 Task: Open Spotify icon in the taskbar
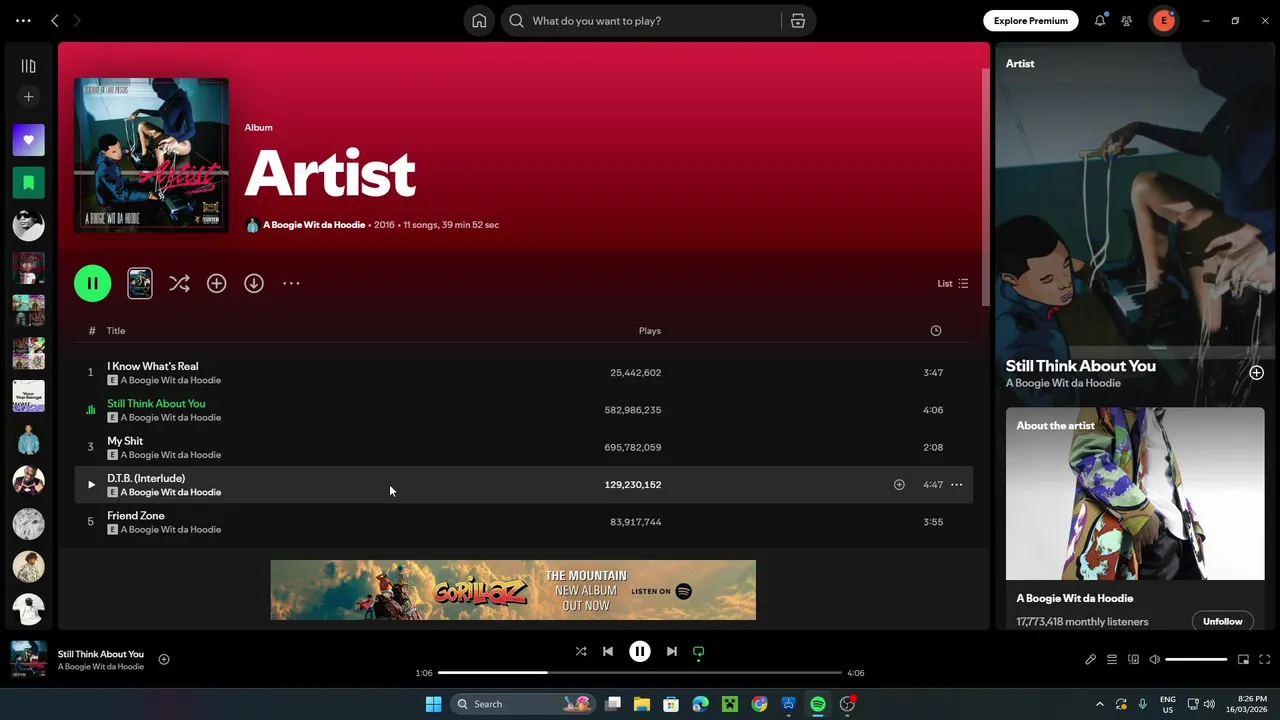coord(817,704)
